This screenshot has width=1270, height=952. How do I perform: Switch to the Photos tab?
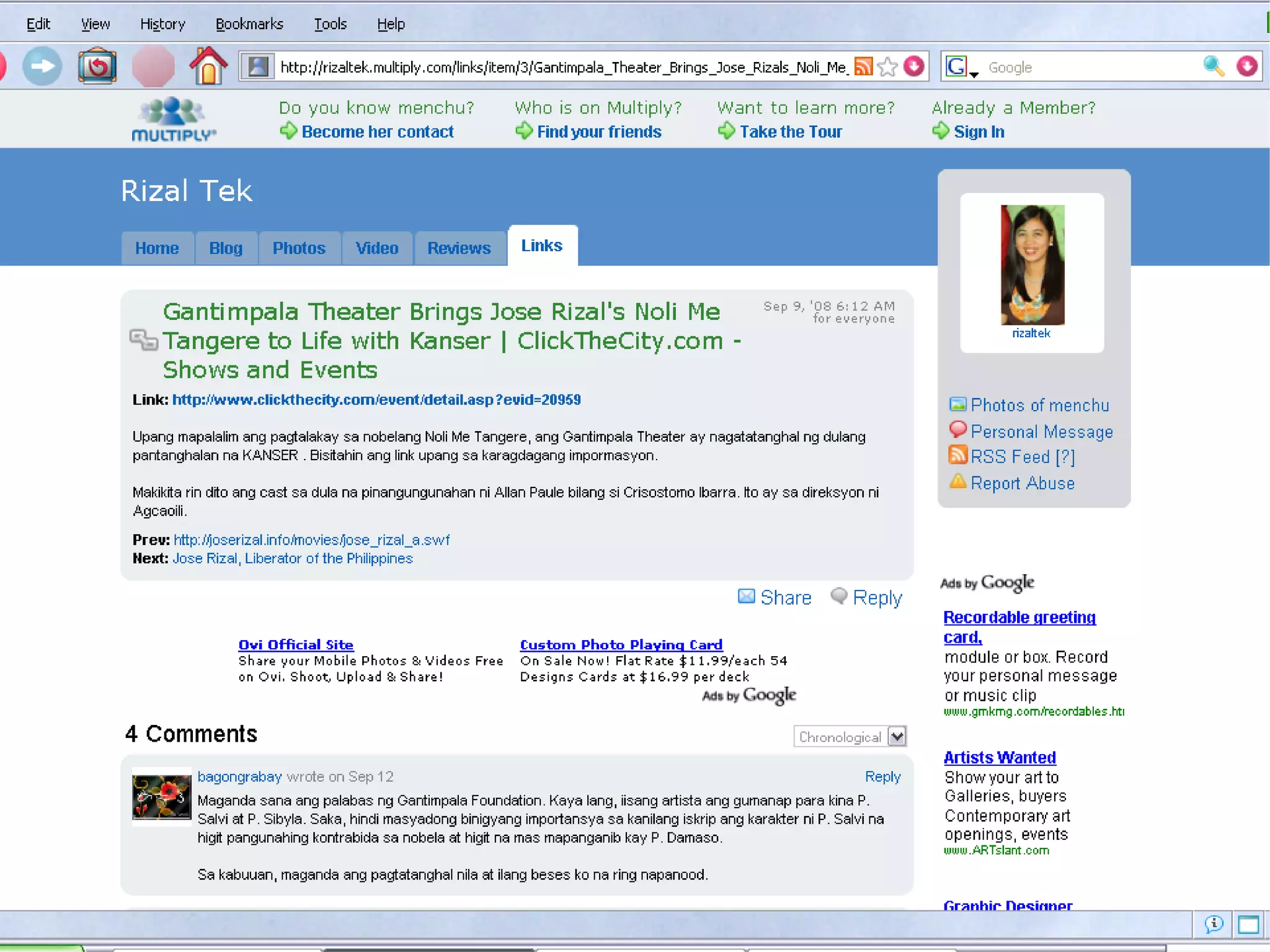[299, 248]
